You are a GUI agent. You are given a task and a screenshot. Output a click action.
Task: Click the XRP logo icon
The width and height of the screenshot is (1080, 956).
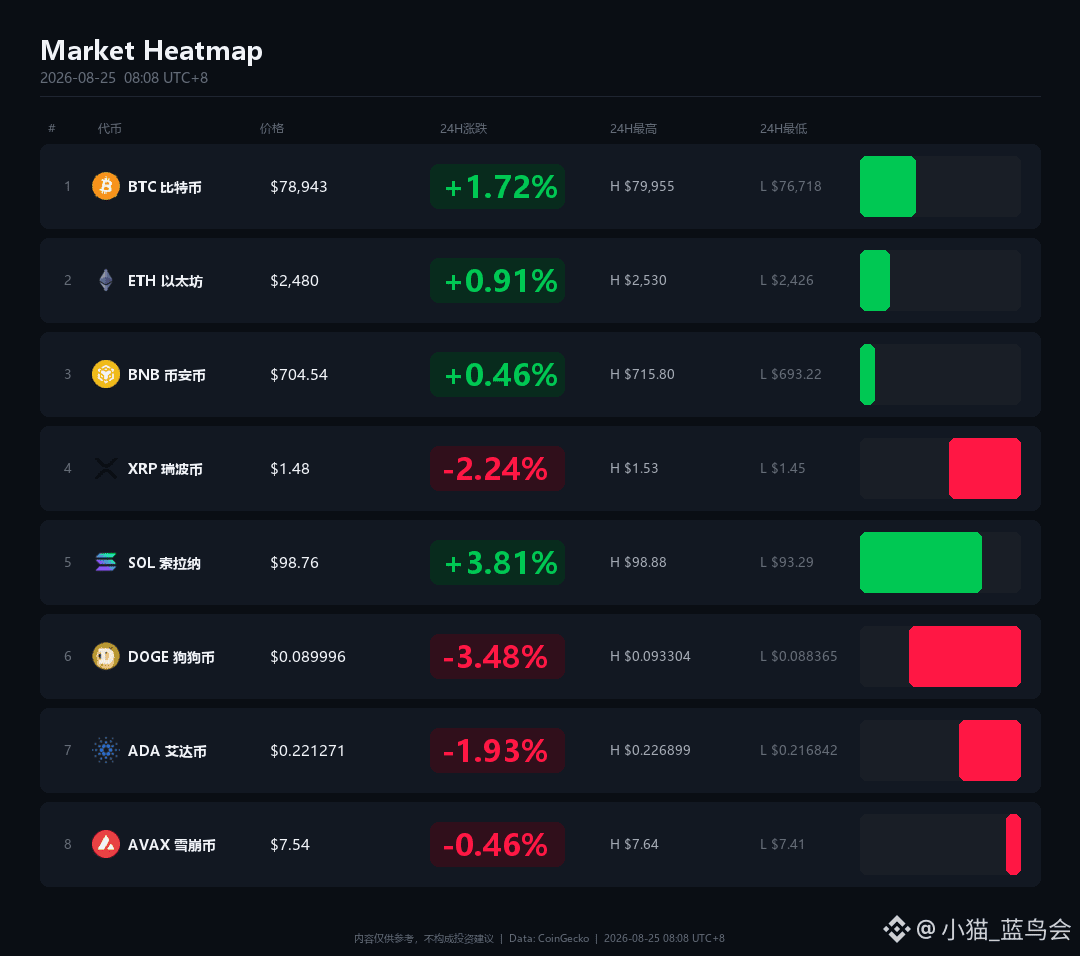[105, 468]
